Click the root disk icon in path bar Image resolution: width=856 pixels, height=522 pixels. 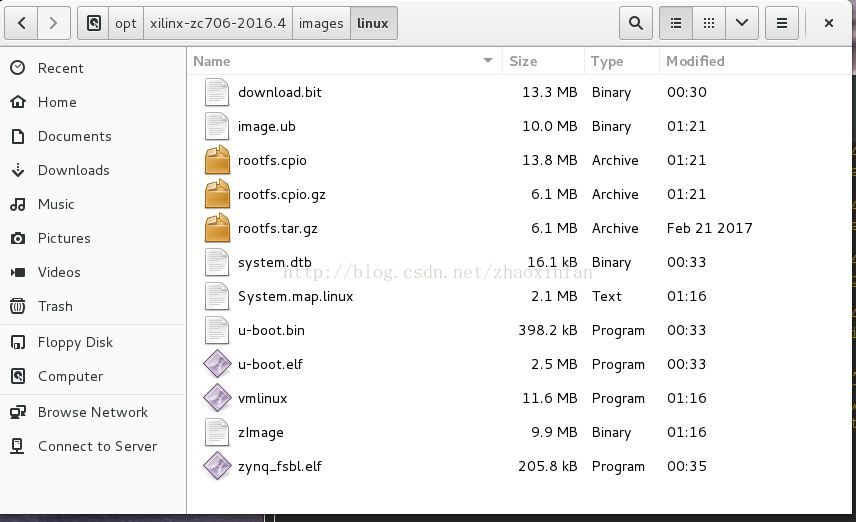[x=94, y=23]
